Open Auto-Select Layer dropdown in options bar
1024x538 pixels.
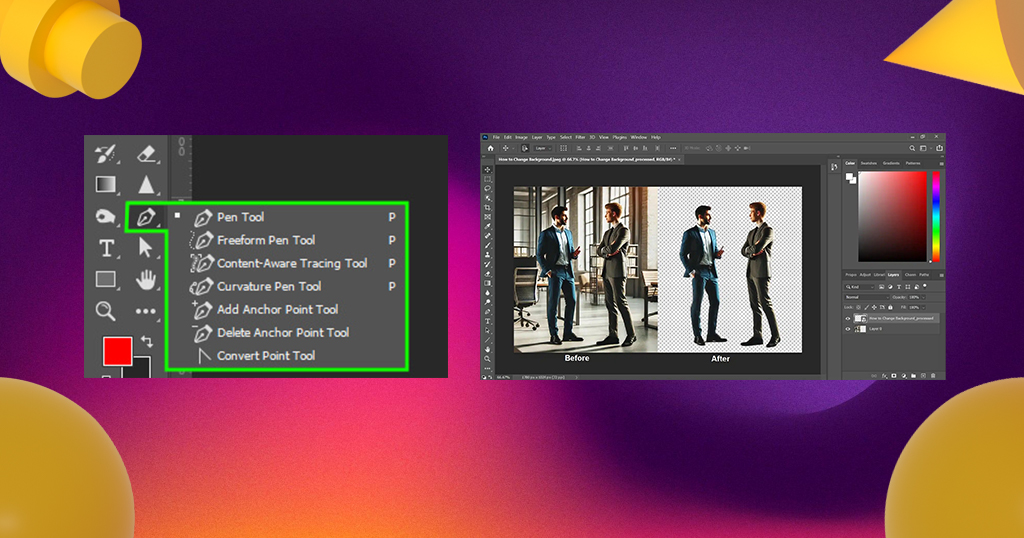[543, 148]
